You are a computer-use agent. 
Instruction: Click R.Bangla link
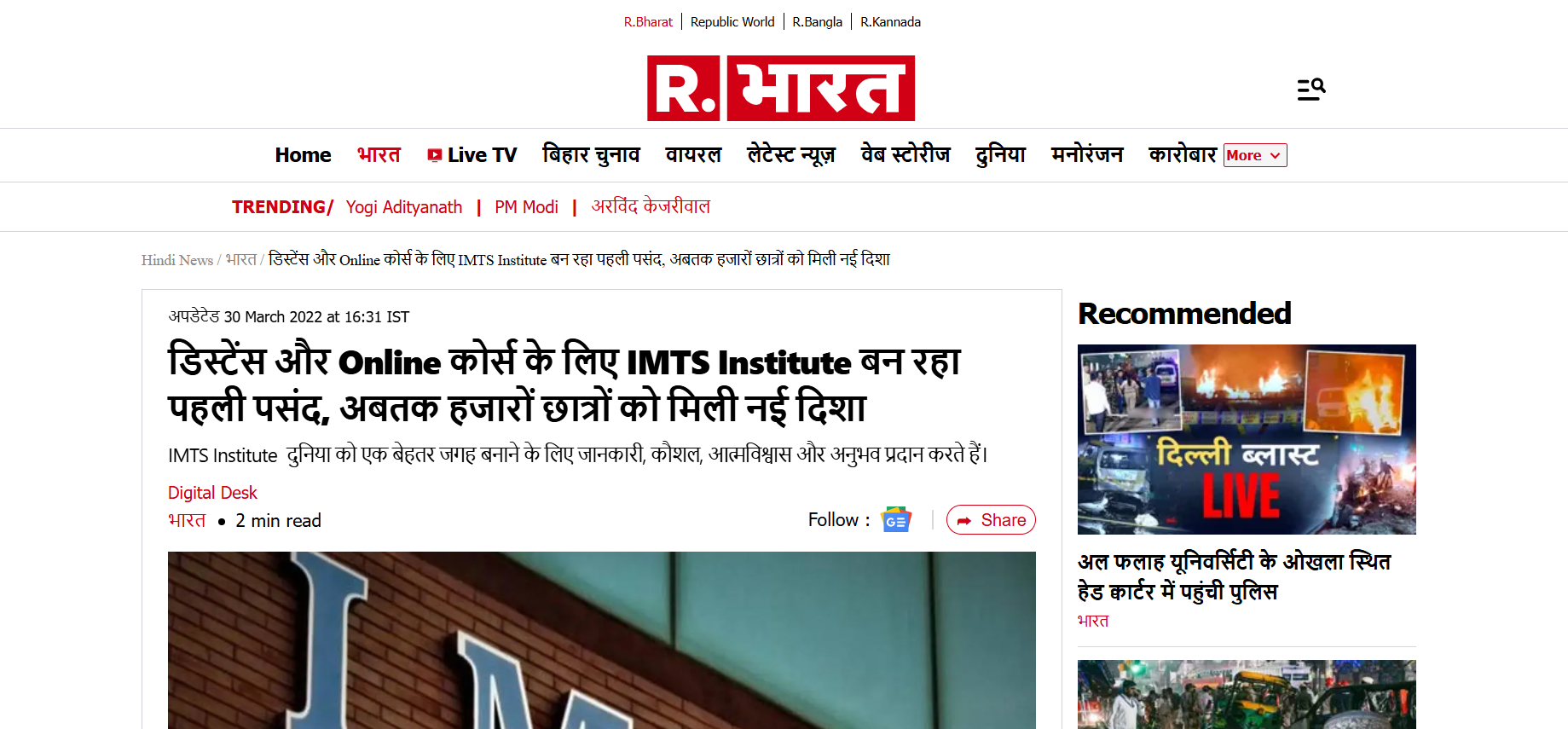point(817,22)
